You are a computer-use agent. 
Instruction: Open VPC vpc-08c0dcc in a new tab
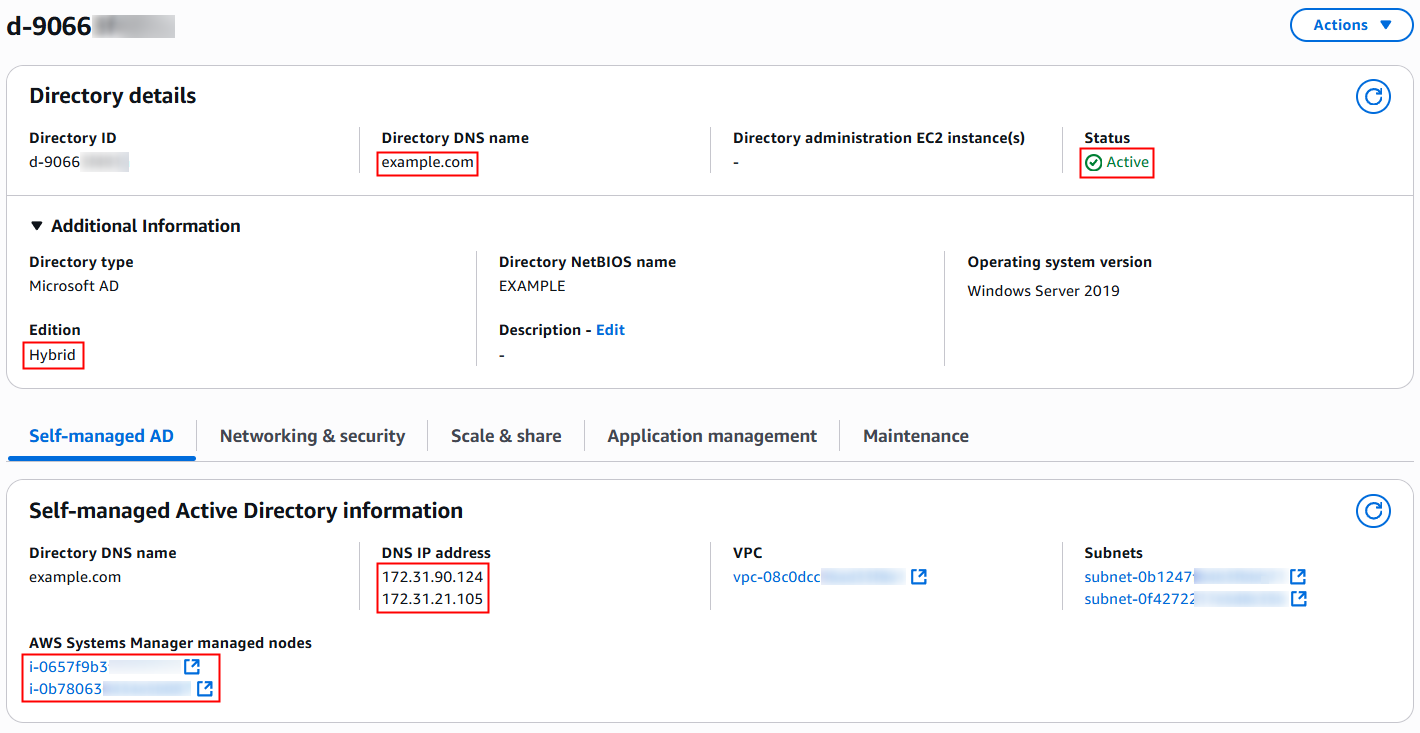918,576
